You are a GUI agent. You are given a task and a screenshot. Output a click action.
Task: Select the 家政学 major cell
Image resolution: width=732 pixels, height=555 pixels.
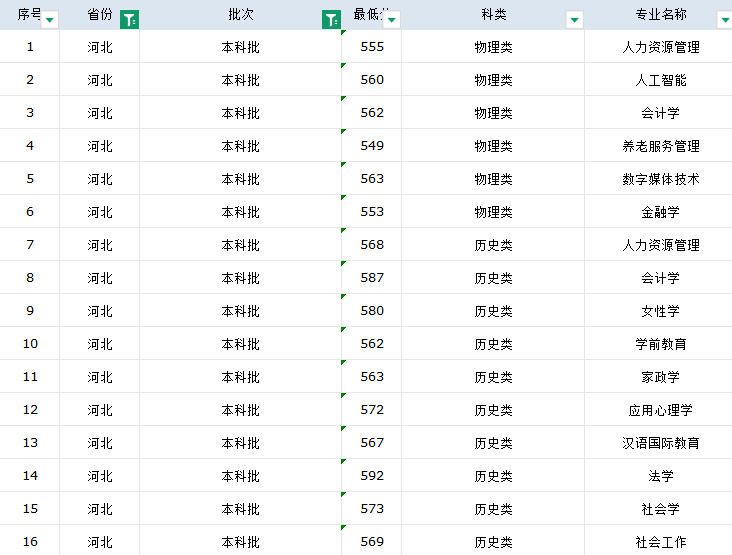click(x=660, y=377)
